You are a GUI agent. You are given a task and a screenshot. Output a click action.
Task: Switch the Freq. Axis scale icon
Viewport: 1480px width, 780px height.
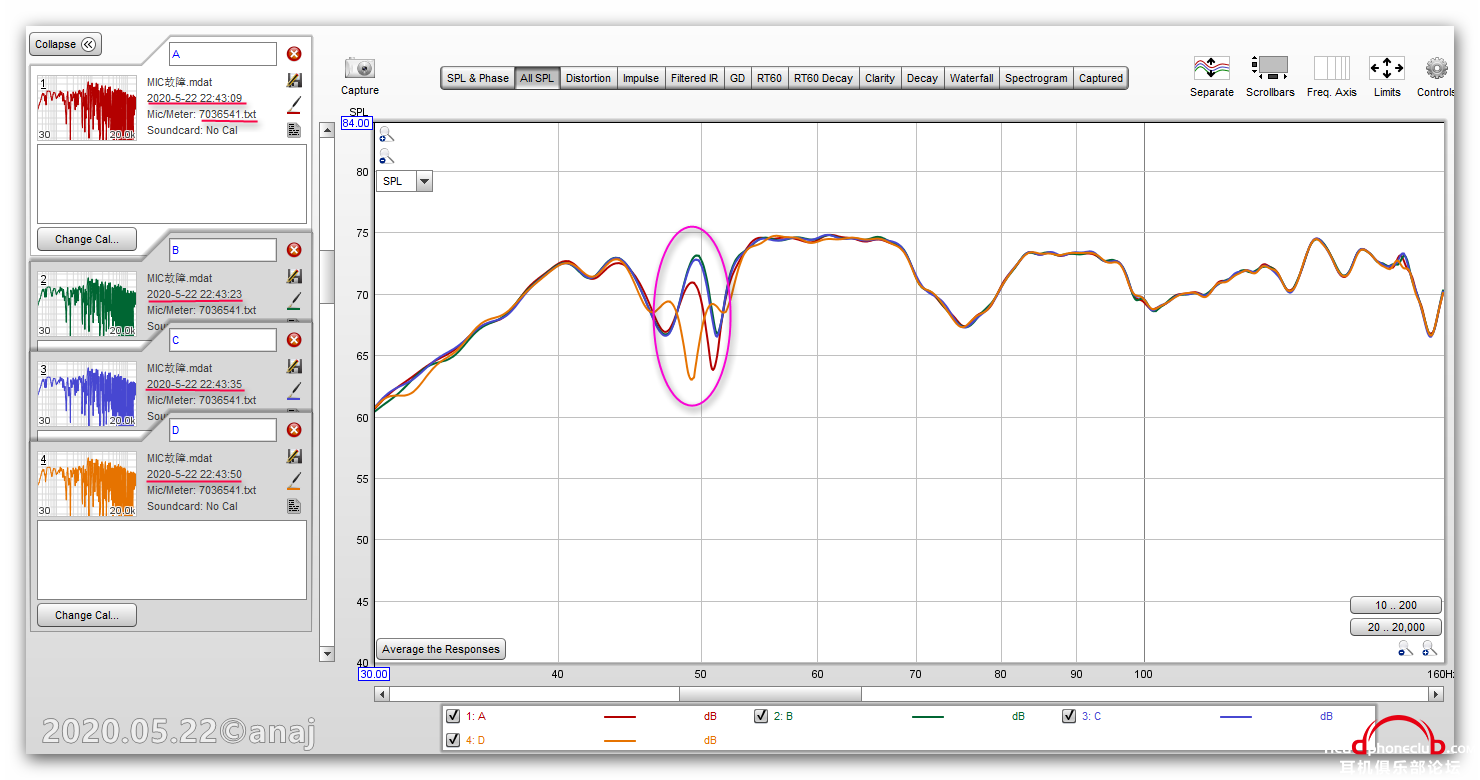1331,68
